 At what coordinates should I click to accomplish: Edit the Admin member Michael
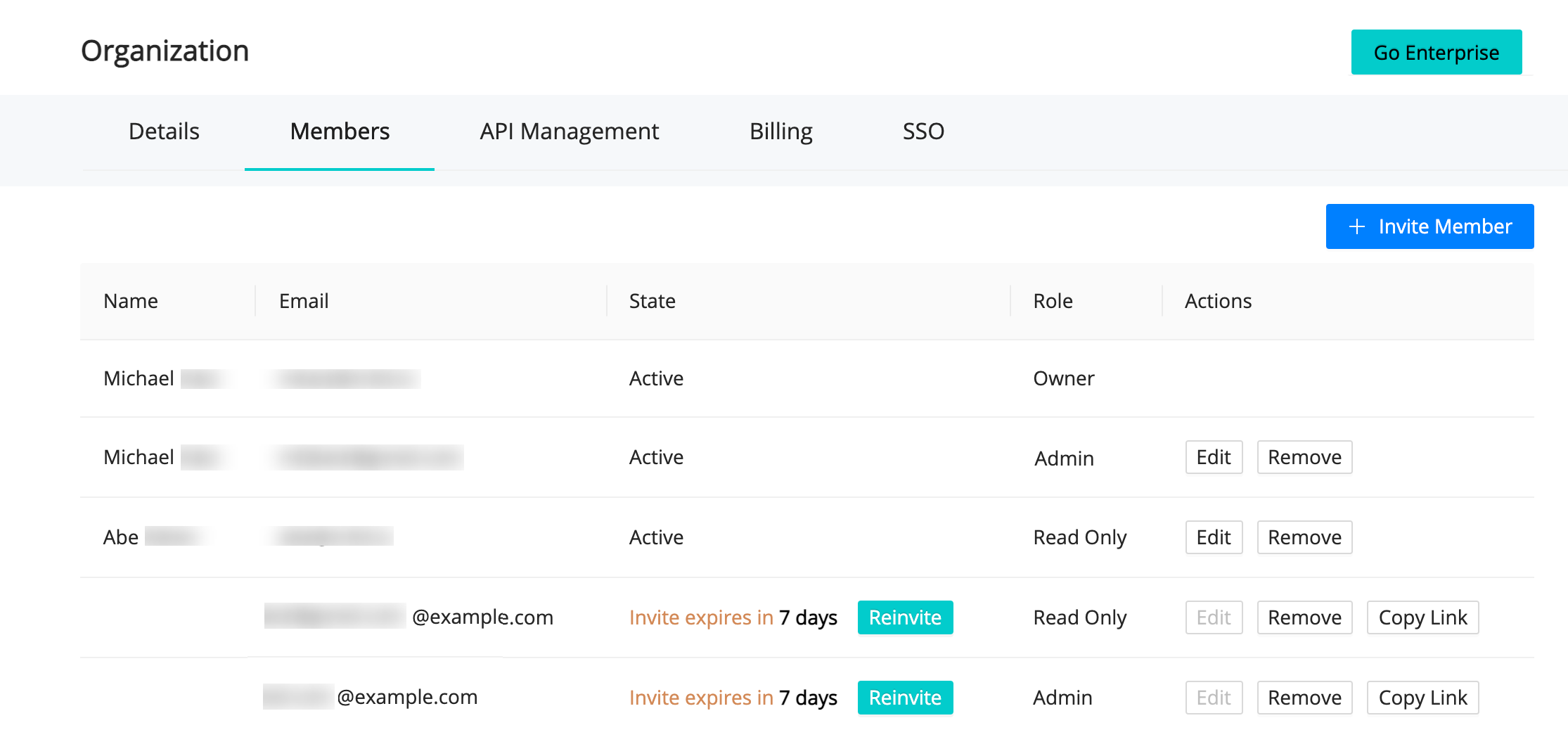click(1214, 457)
